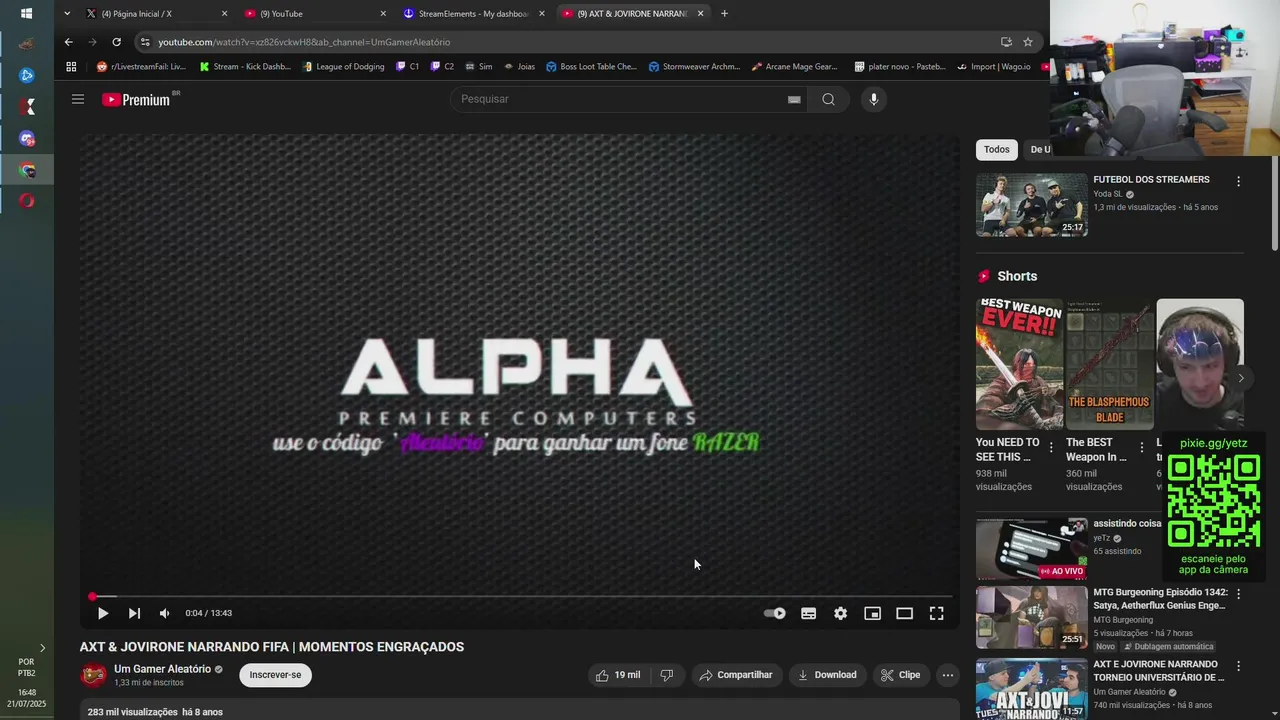
Task: Open the on-screen keyboard in search box
Action: point(794,99)
